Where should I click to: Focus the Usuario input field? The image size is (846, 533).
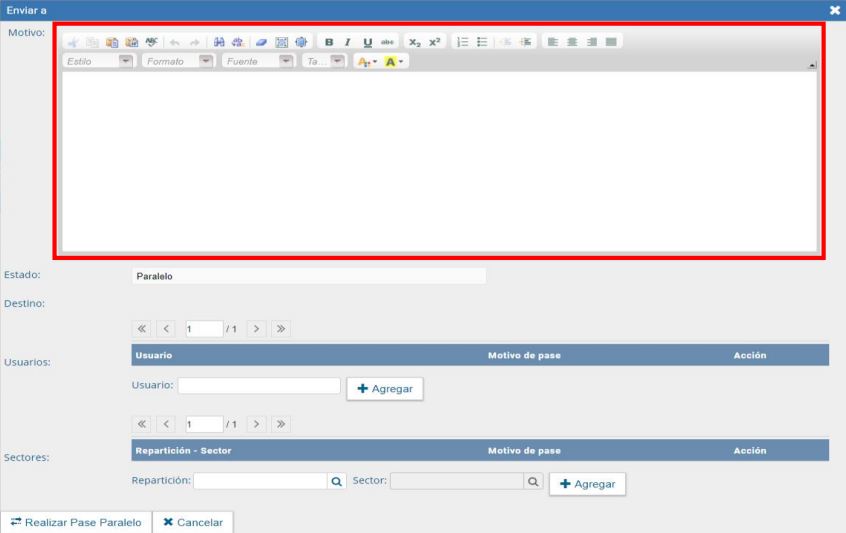tap(259, 386)
